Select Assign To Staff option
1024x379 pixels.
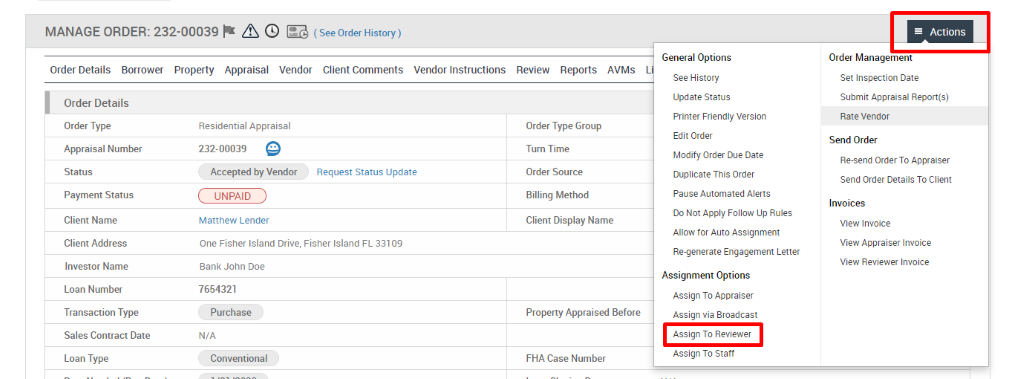pyautogui.click(x=703, y=354)
